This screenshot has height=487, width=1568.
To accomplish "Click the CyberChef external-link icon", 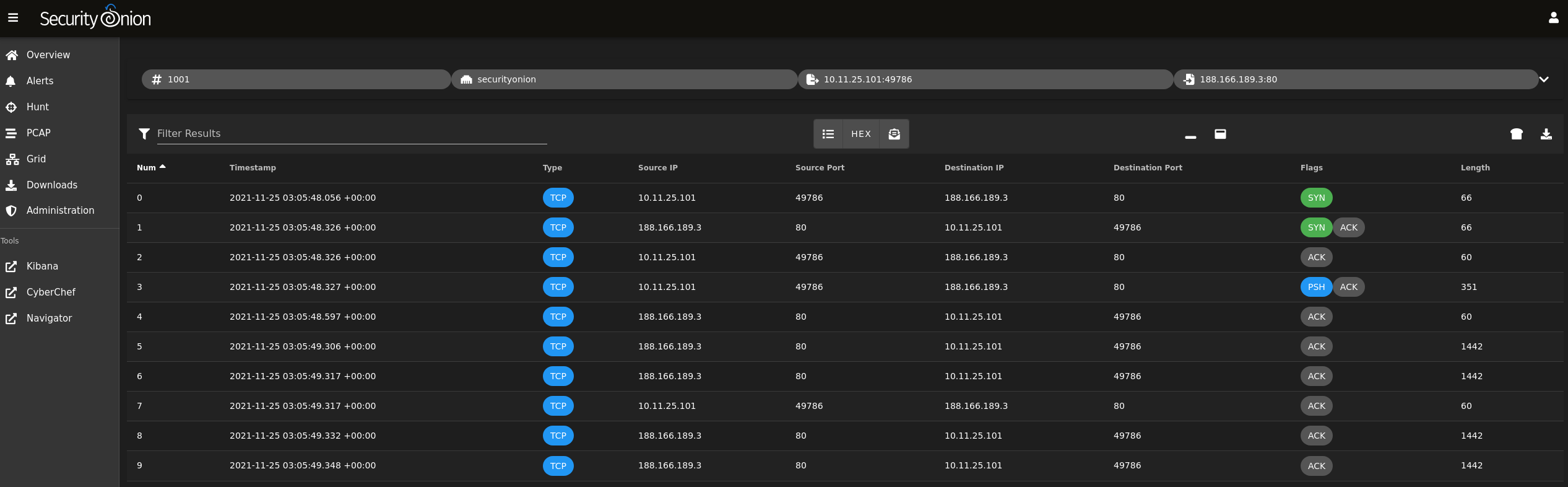I will [11, 292].
